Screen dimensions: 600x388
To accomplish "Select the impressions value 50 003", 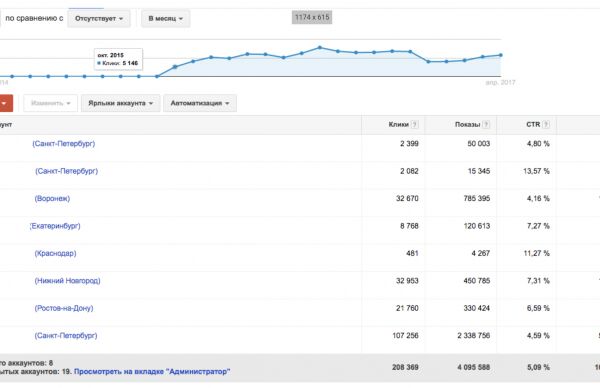I will click(479, 143).
